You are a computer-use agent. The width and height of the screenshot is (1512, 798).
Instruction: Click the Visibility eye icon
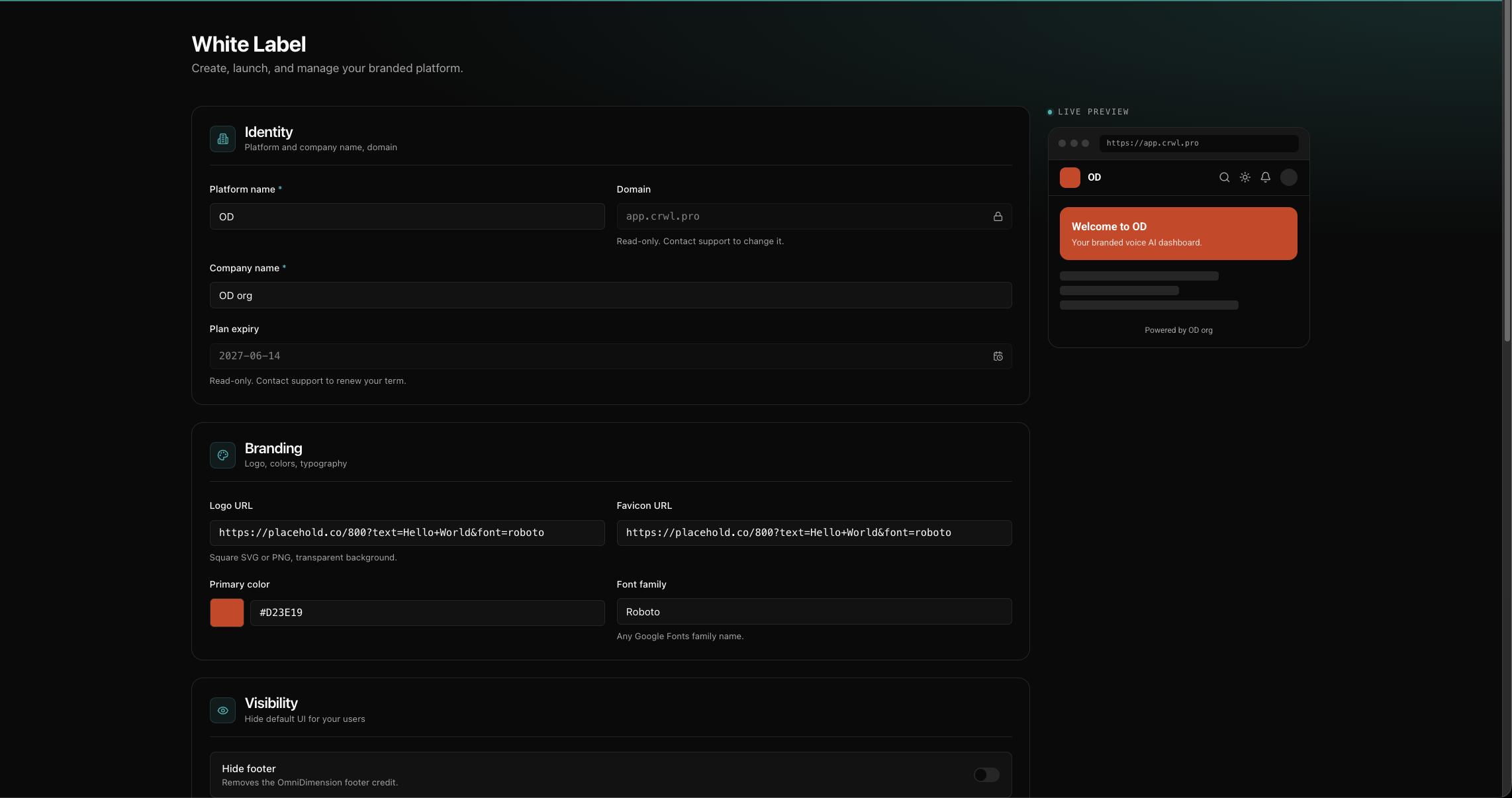(x=222, y=711)
